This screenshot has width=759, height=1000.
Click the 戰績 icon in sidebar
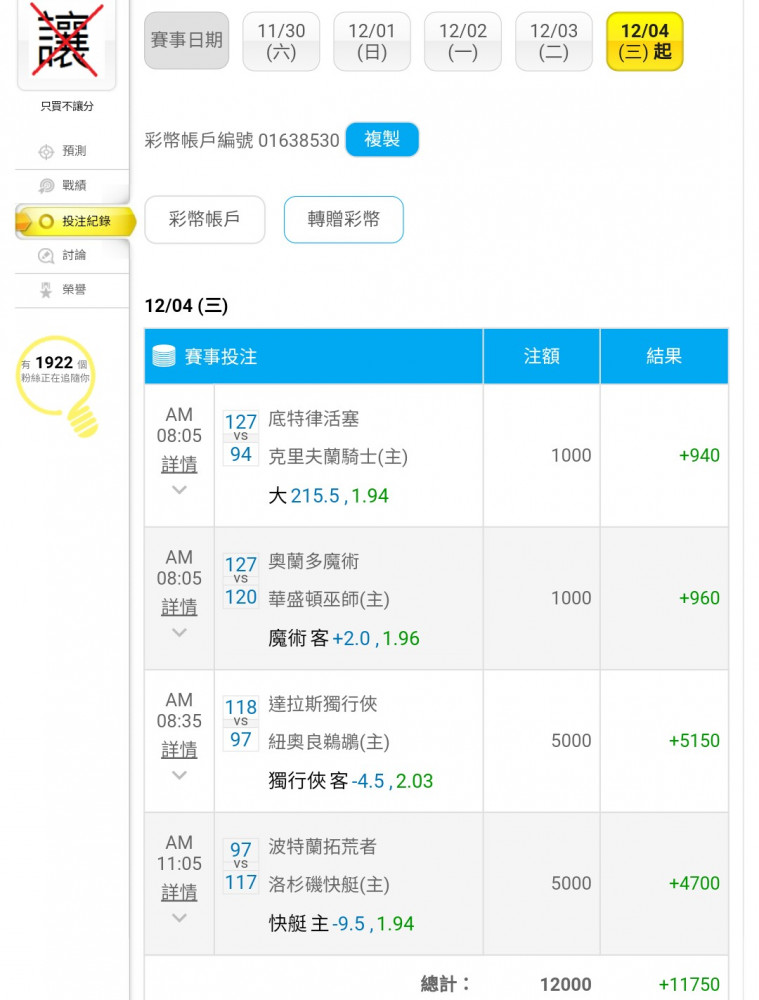click(x=46, y=186)
